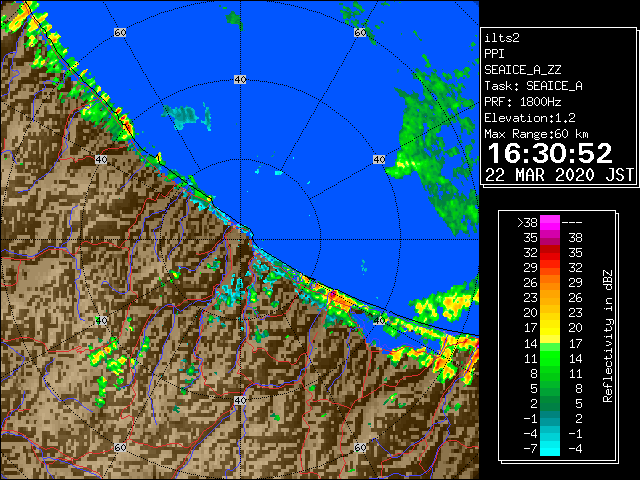Click the 'Max Range:60 km' line
640x480 pixels.
click(536, 134)
